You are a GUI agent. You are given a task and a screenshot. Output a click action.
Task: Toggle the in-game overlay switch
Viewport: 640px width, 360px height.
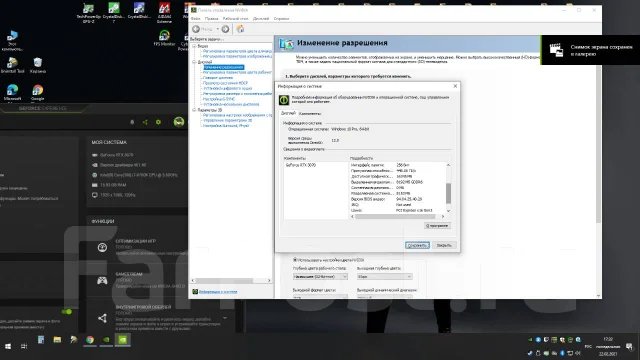point(67,312)
